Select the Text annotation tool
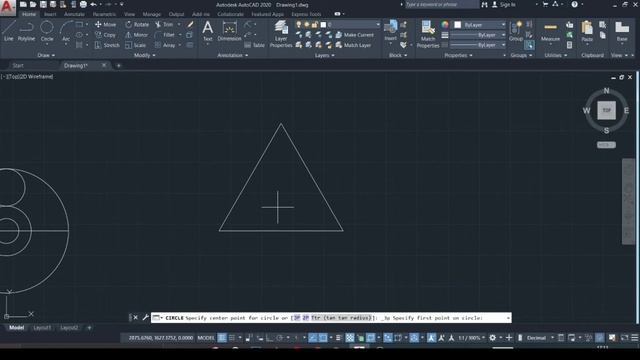The width and height of the screenshot is (640, 360). (x=207, y=31)
